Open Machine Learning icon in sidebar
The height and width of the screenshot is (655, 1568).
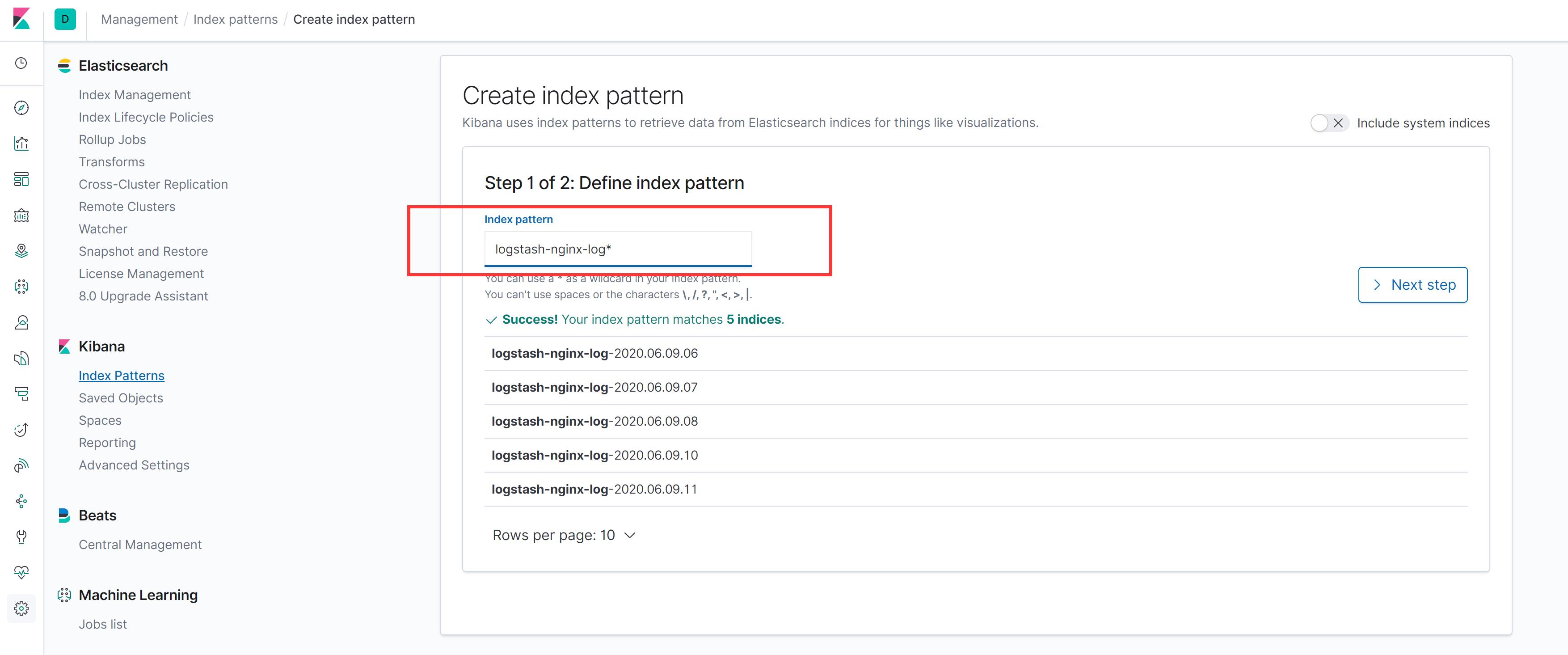21,287
